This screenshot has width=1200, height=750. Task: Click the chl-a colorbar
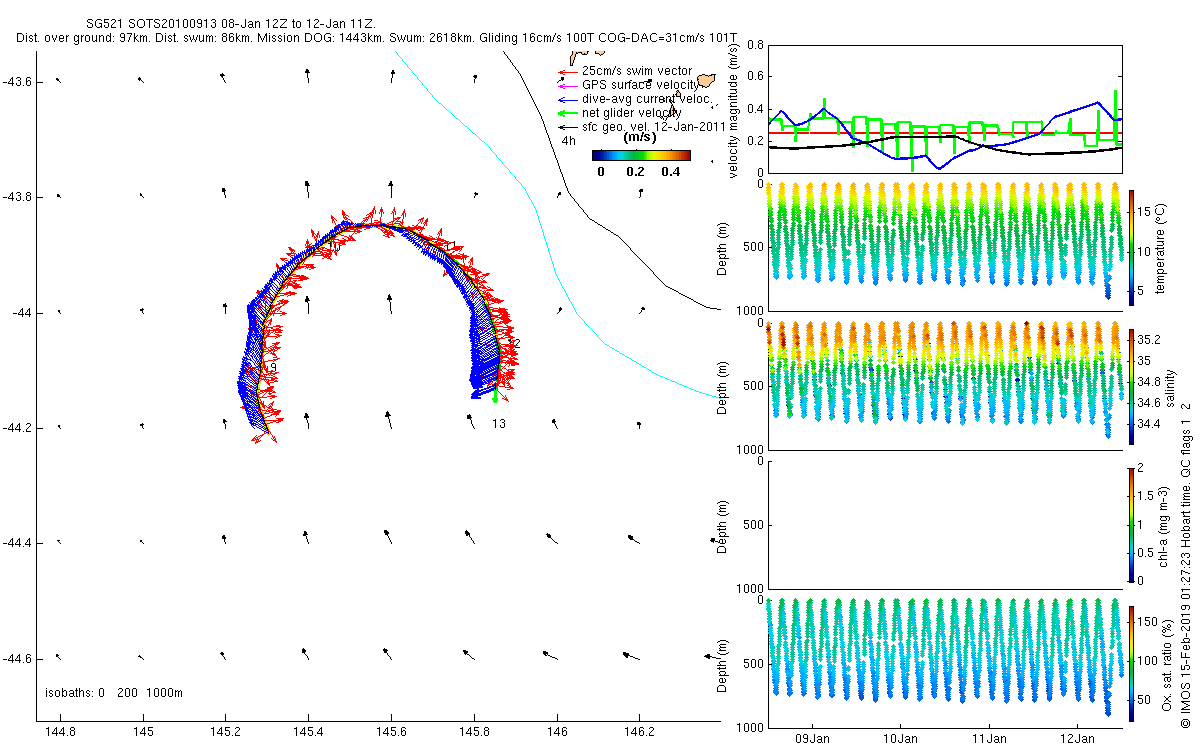[x=1131, y=524]
